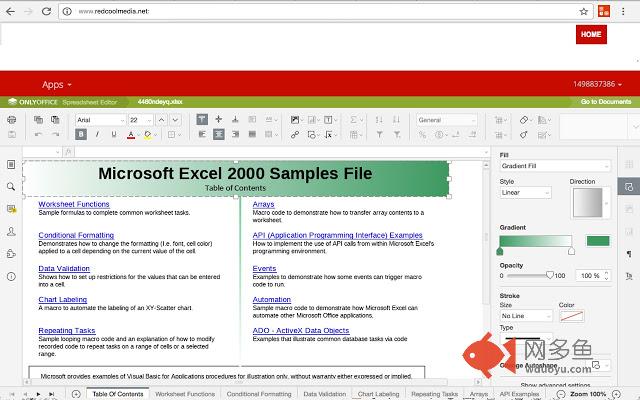Screen dimensions: 640x400
Task: Open the gradient Direction picker
Action: coord(591,202)
